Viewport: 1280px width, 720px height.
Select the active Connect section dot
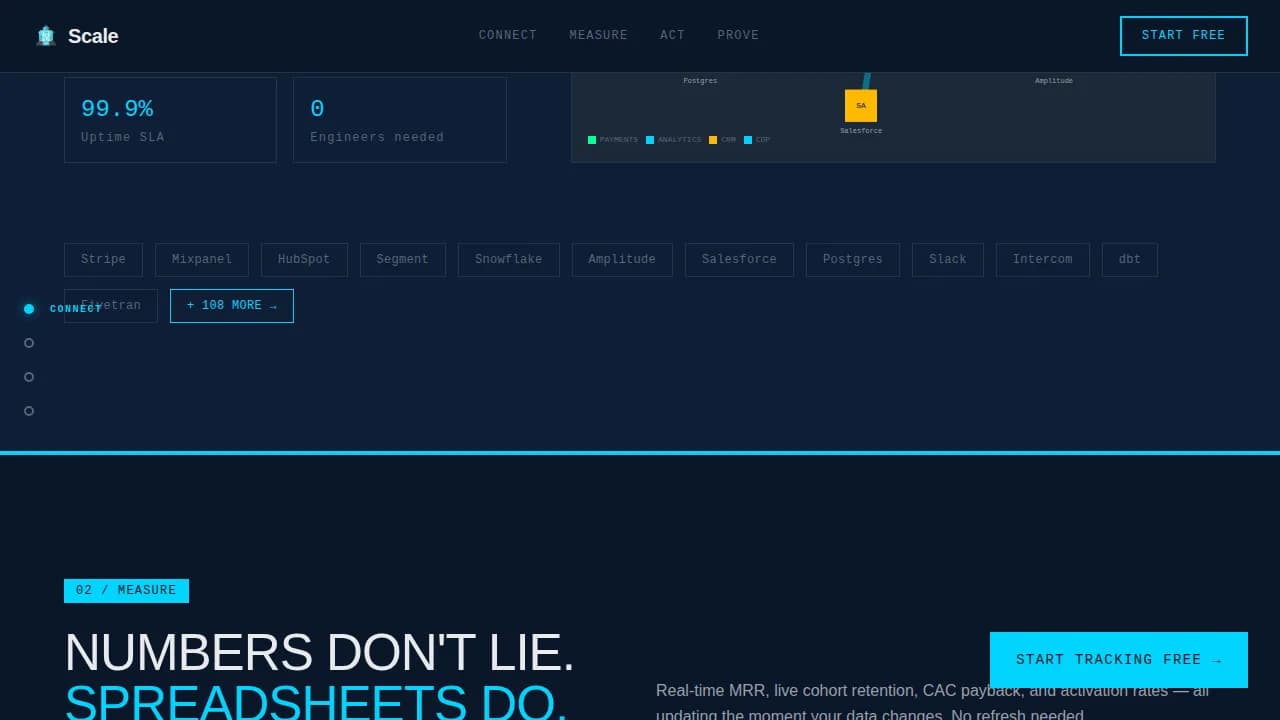coord(29,309)
